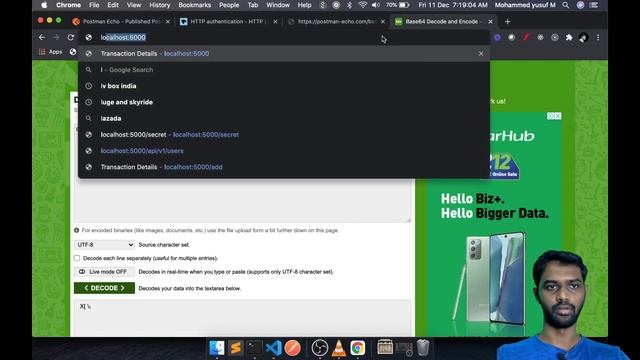Close the Postman Echo tab

pyautogui.click(x=168, y=22)
